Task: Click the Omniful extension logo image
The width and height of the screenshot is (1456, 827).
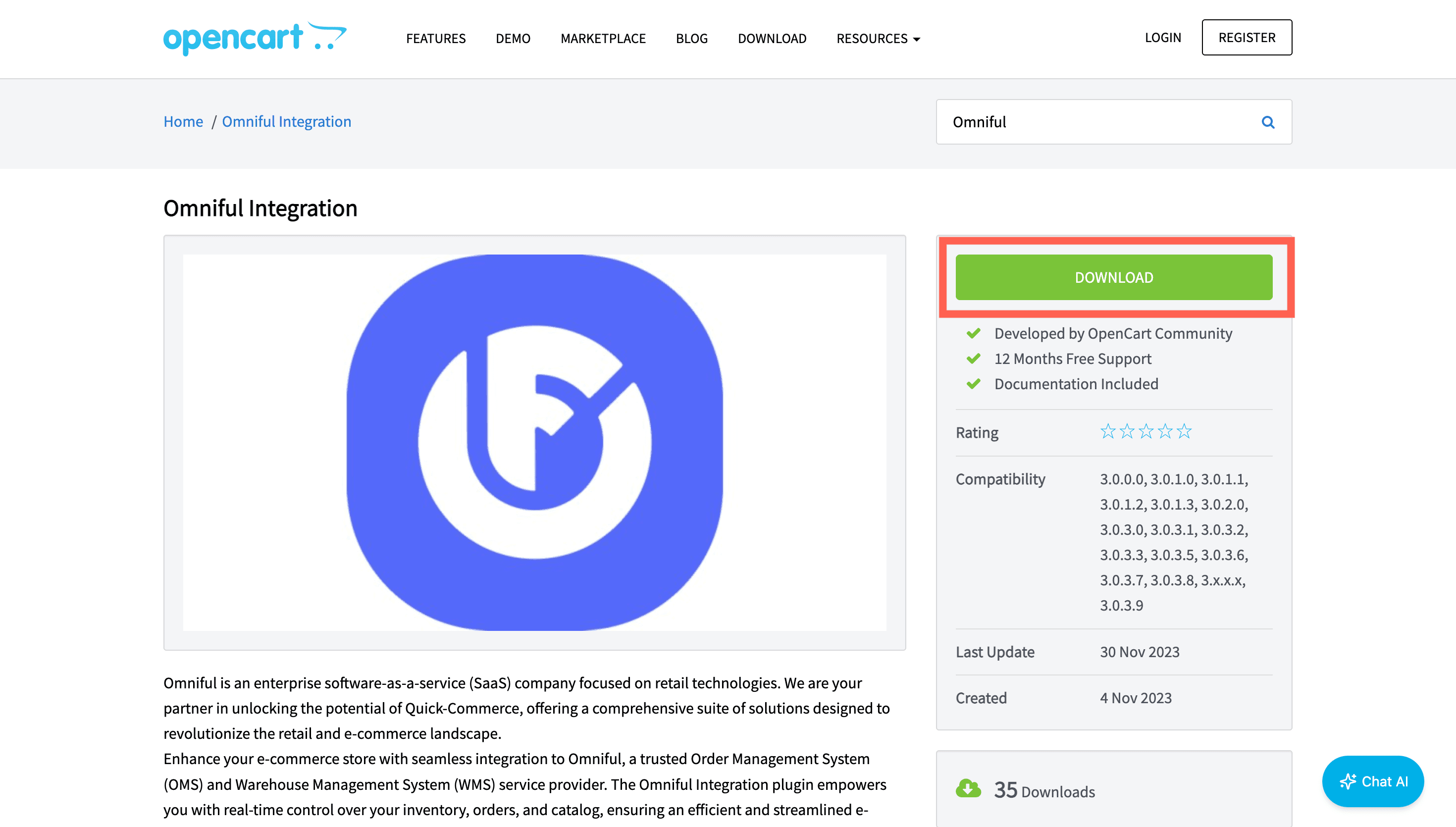Action: (534, 442)
